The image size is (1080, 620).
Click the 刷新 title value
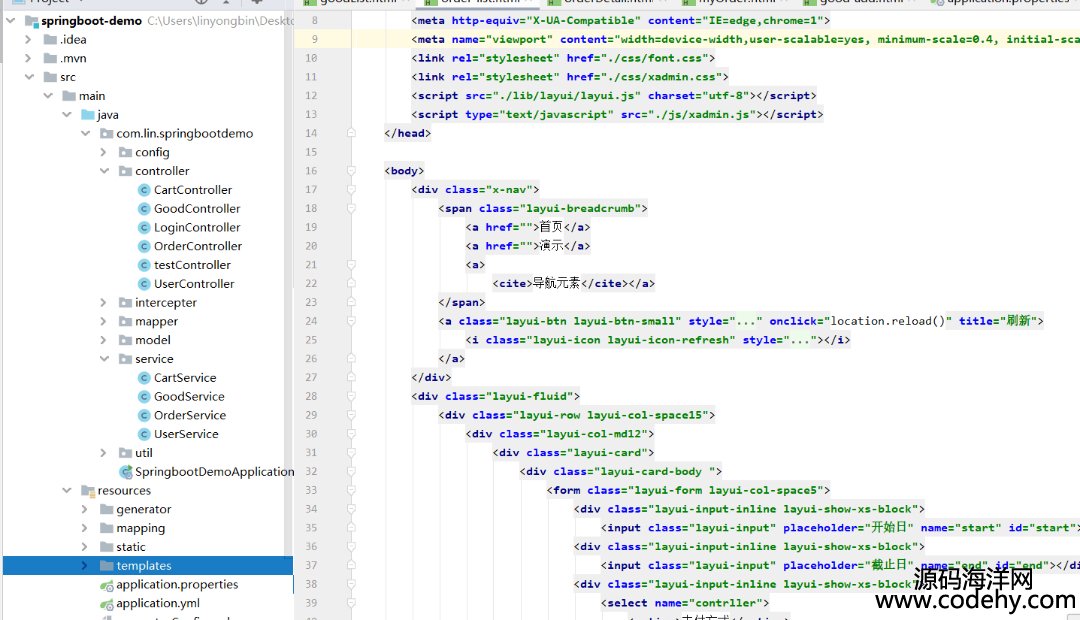pyautogui.click(x=1018, y=321)
